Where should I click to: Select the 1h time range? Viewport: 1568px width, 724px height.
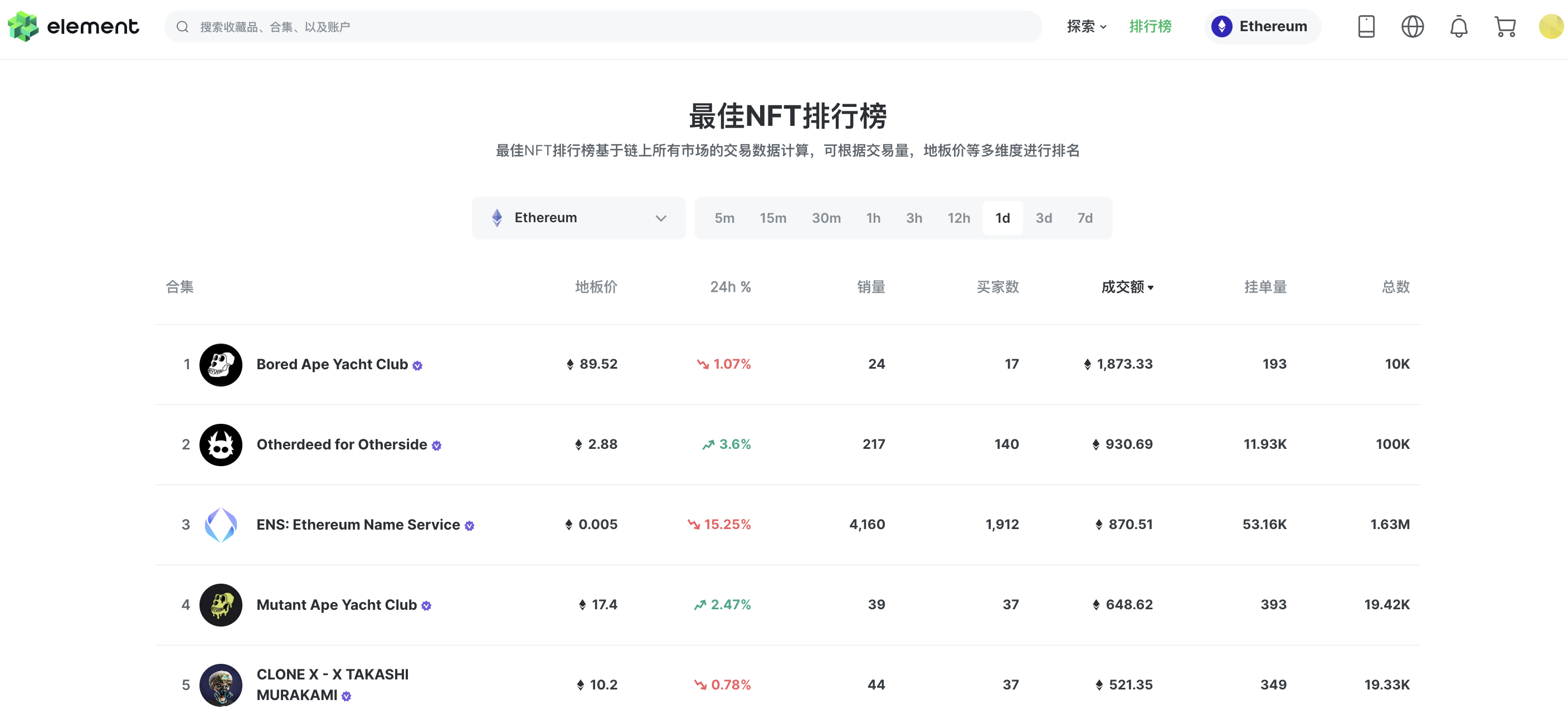coord(873,218)
